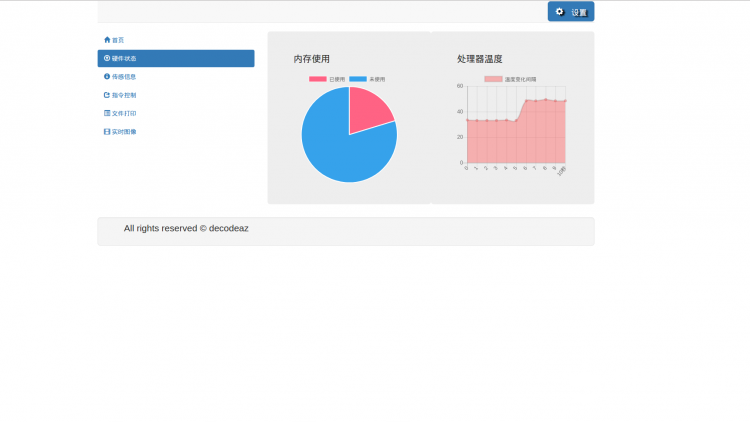The image size is (750, 422).
Task: Click the 内存使用 heading
Action: pyautogui.click(x=311, y=59)
